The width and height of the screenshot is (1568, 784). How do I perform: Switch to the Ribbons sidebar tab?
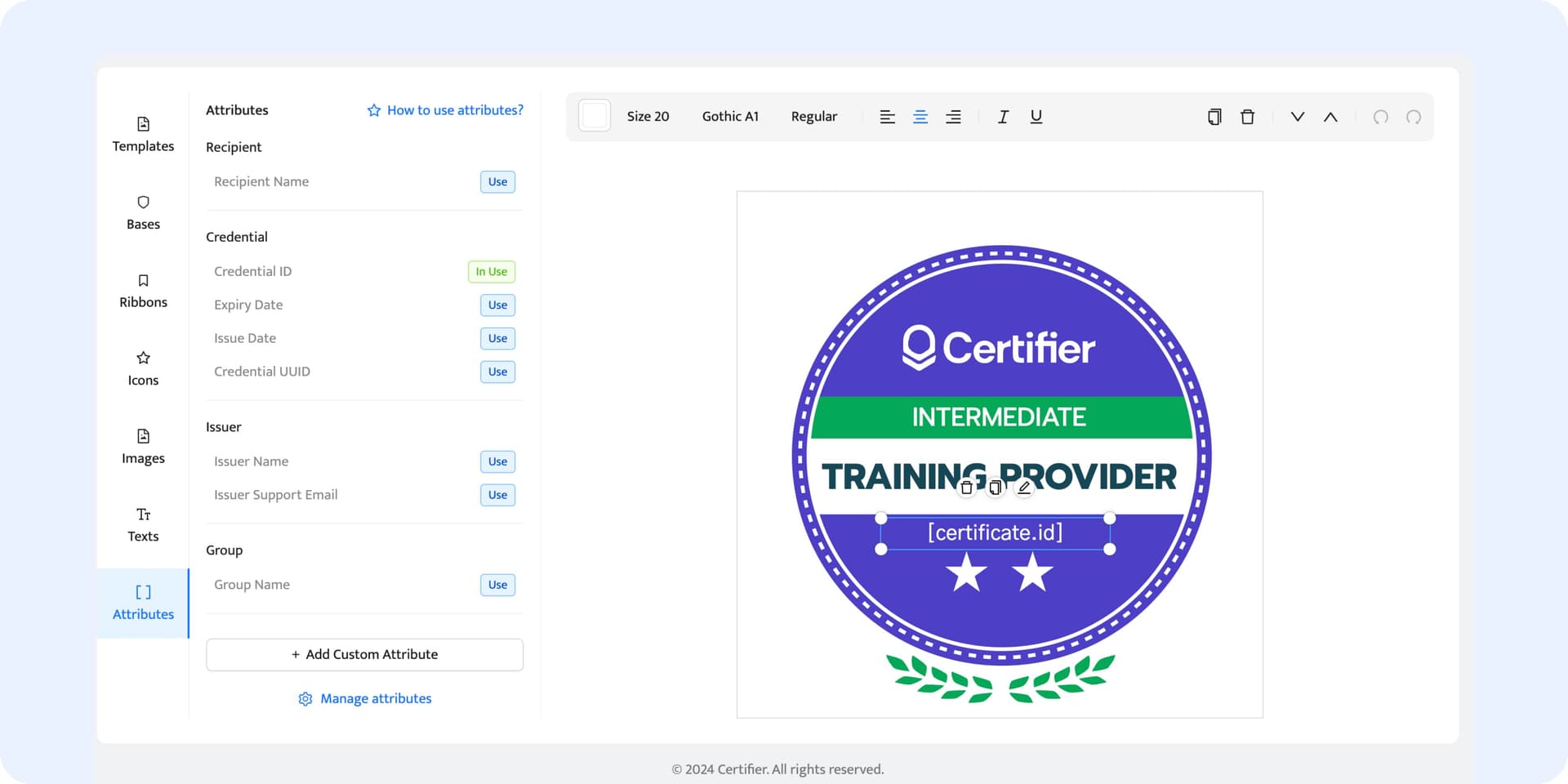click(143, 291)
